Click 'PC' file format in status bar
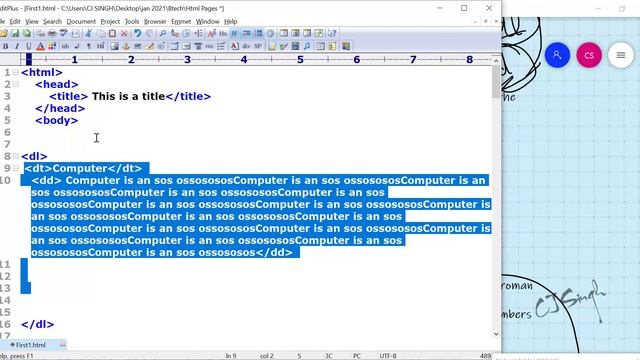 click(x=357, y=356)
